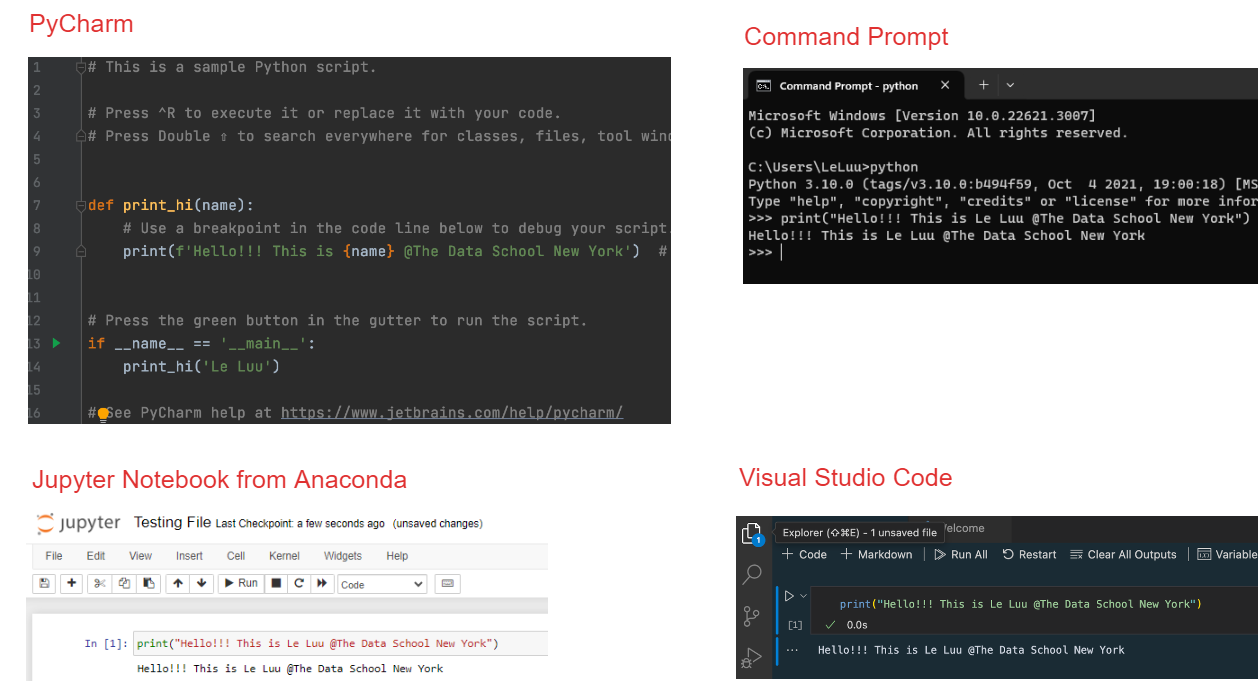
Task: Open the jetbrains.com/help/pycharm link
Action: [452, 412]
